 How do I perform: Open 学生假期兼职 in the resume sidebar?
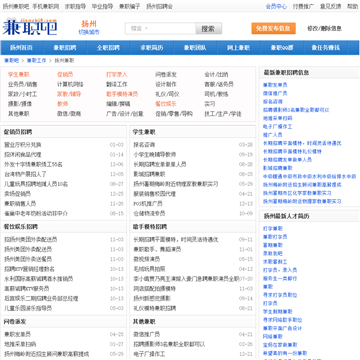pyautogui.click(x=278, y=312)
